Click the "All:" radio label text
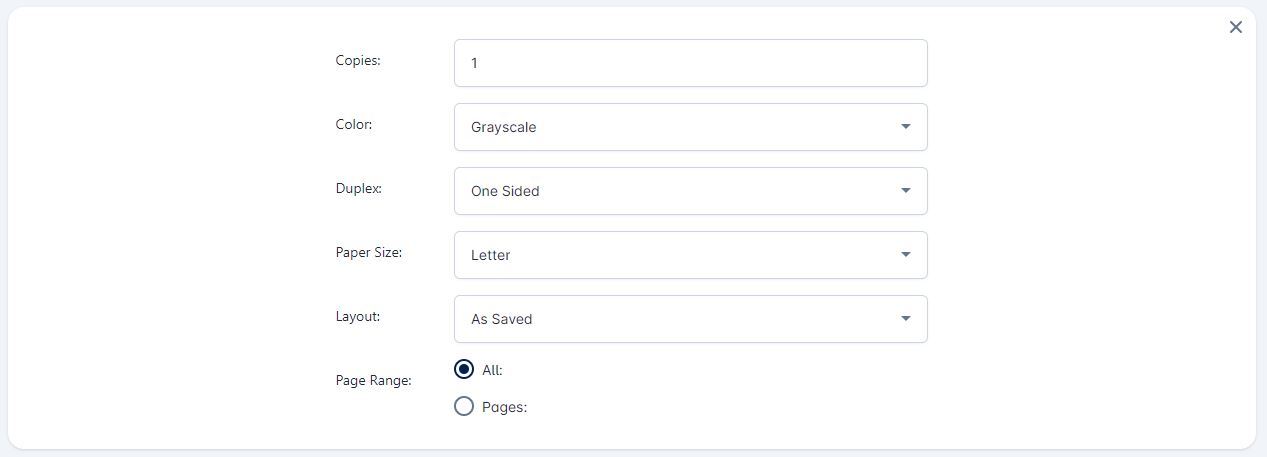This screenshot has height=457, width=1267. click(492, 370)
